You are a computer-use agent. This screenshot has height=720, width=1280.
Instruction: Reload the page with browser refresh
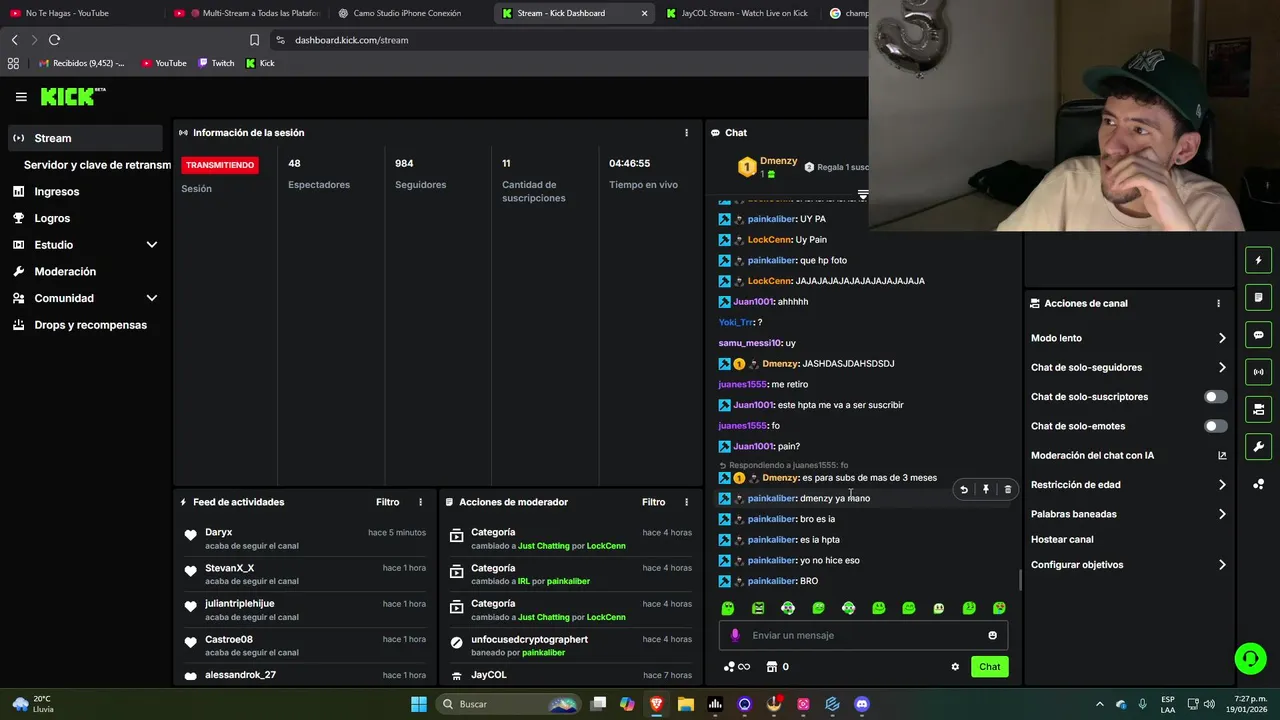(x=54, y=40)
